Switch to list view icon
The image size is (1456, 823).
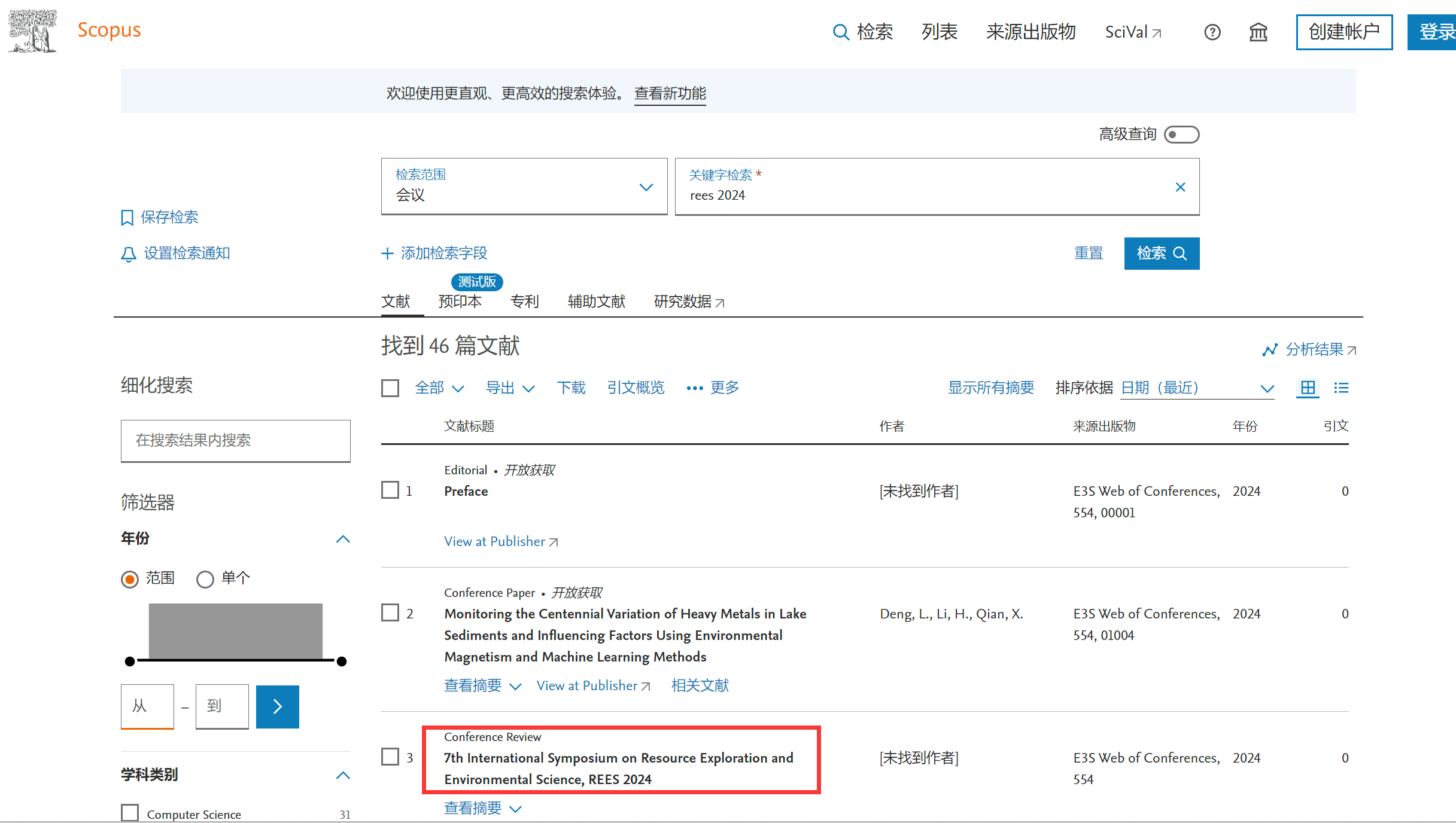1341,388
